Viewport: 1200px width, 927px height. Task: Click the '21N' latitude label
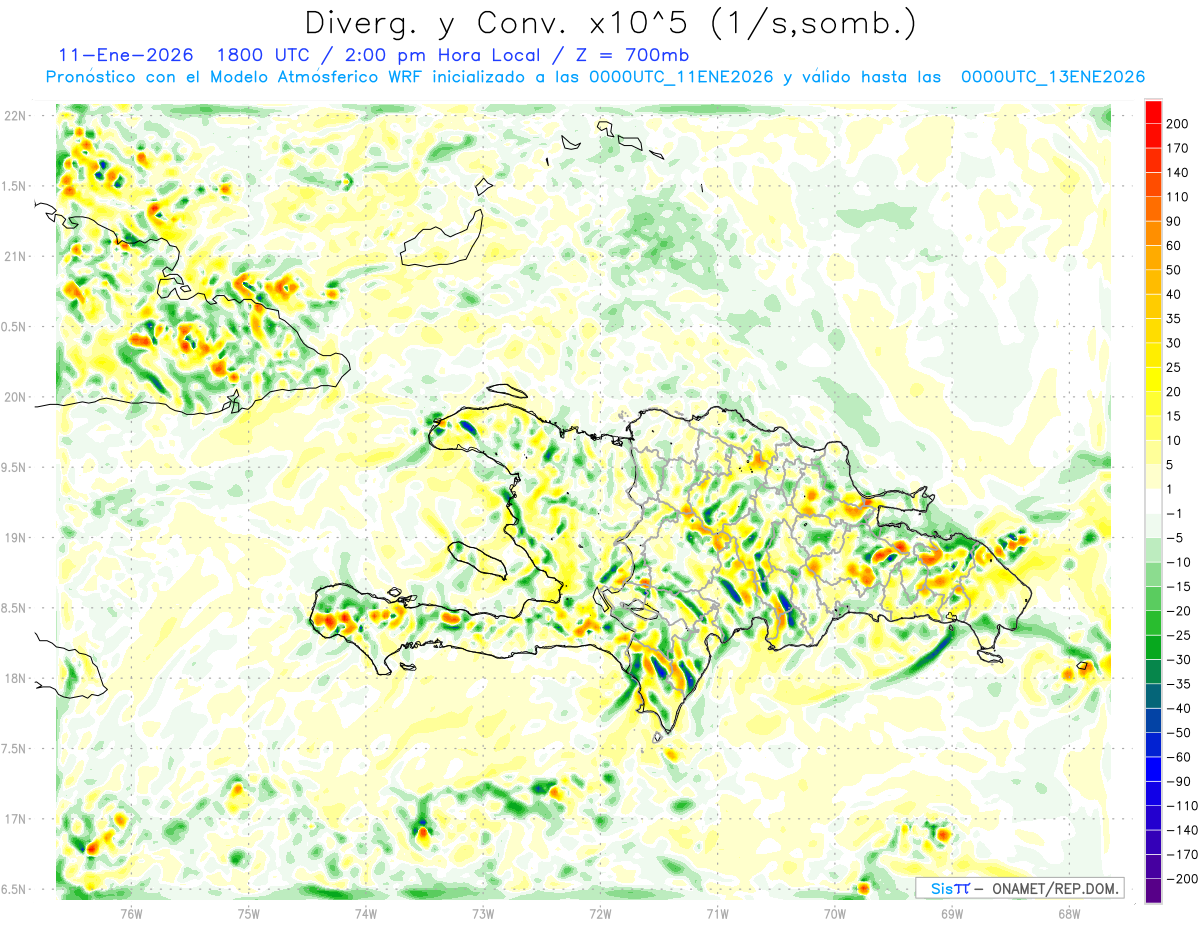(x=17, y=256)
